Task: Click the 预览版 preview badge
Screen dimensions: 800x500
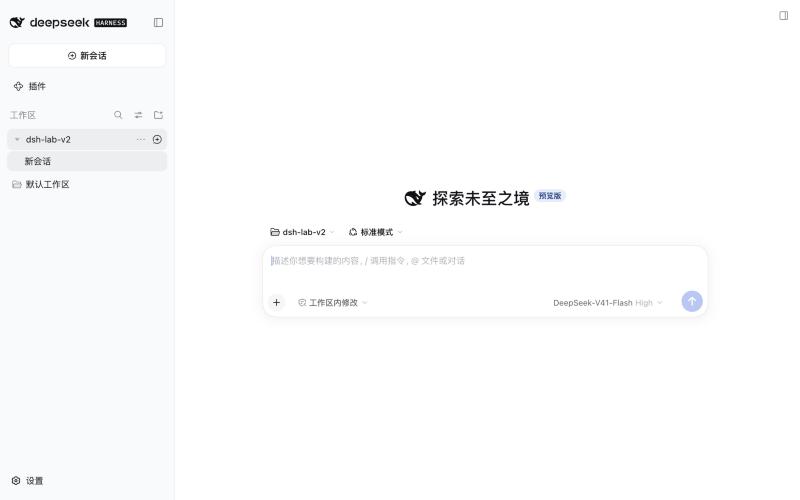Action: point(550,196)
